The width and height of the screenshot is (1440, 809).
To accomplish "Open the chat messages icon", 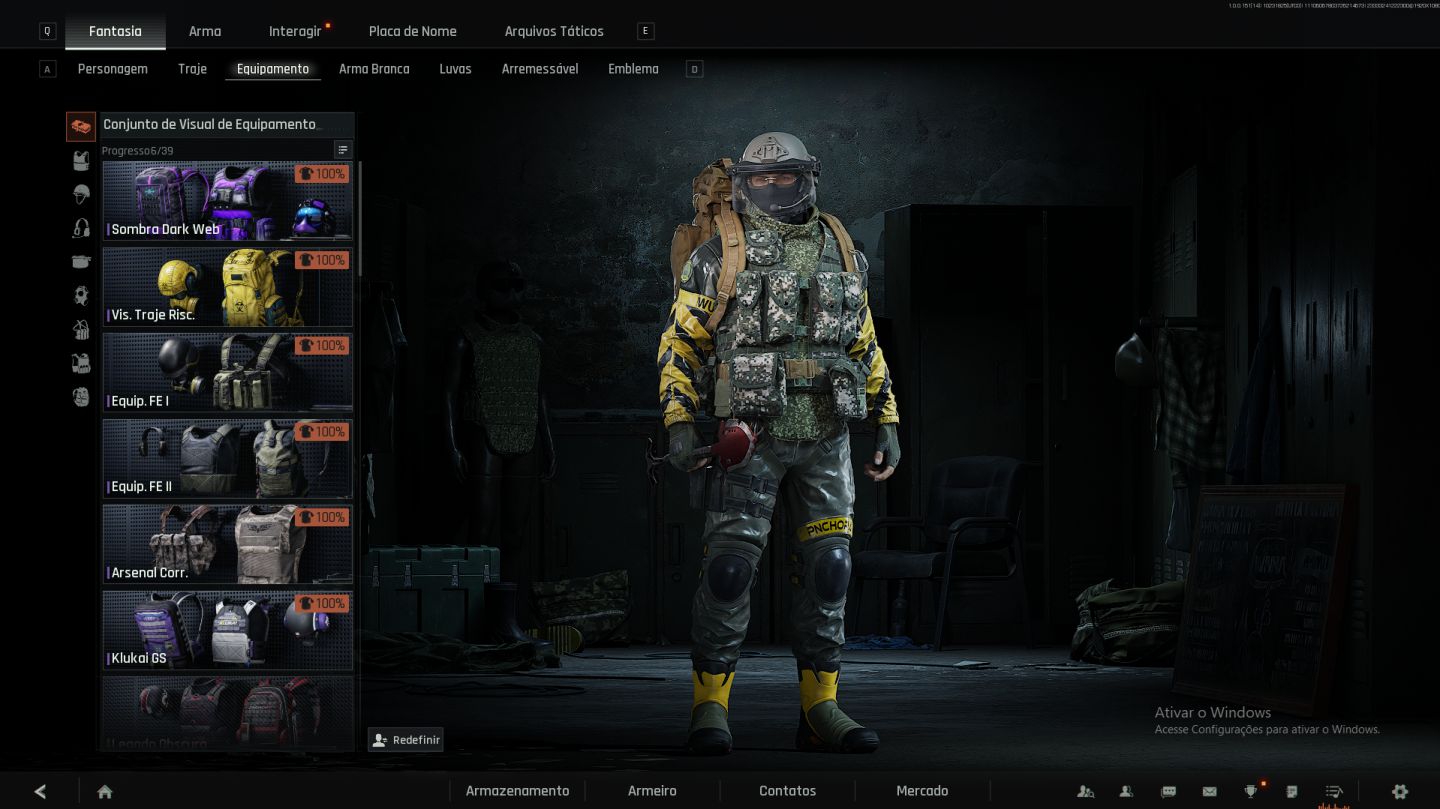I will (1168, 791).
